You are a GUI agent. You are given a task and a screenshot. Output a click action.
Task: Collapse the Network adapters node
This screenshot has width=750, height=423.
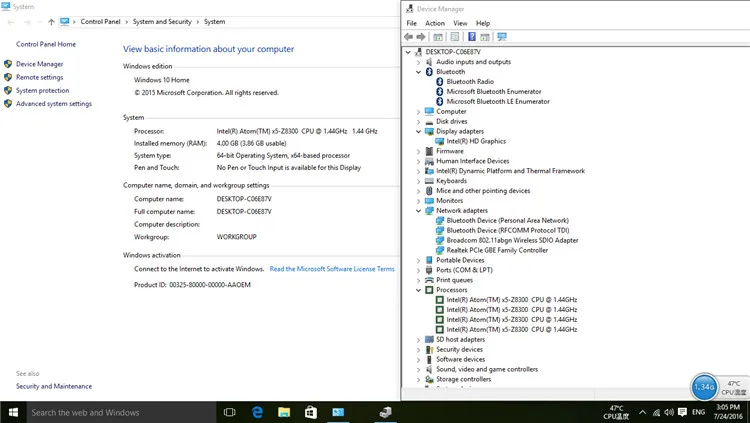pos(419,211)
